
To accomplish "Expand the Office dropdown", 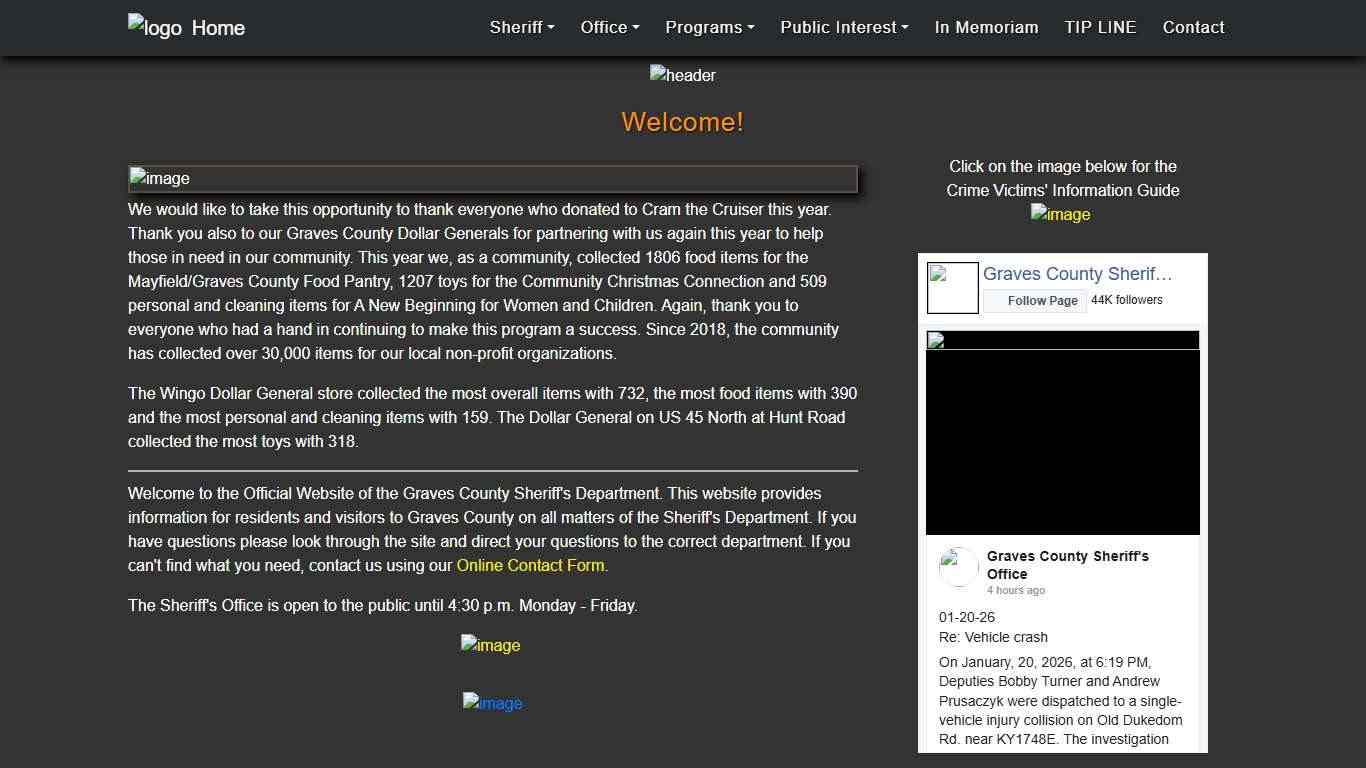I will coord(609,27).
